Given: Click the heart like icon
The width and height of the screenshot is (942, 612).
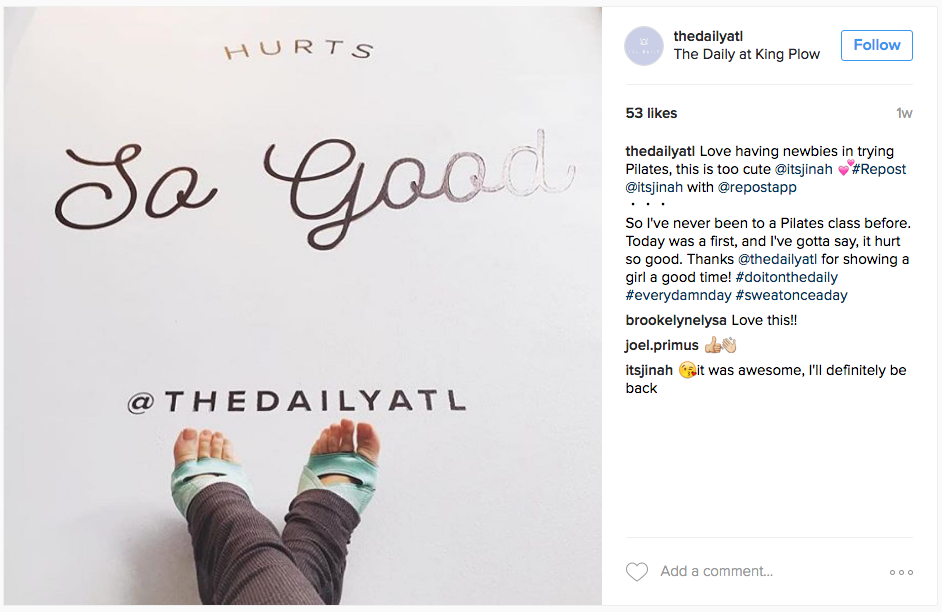Looking at the screenshot, I should [637, 571].
